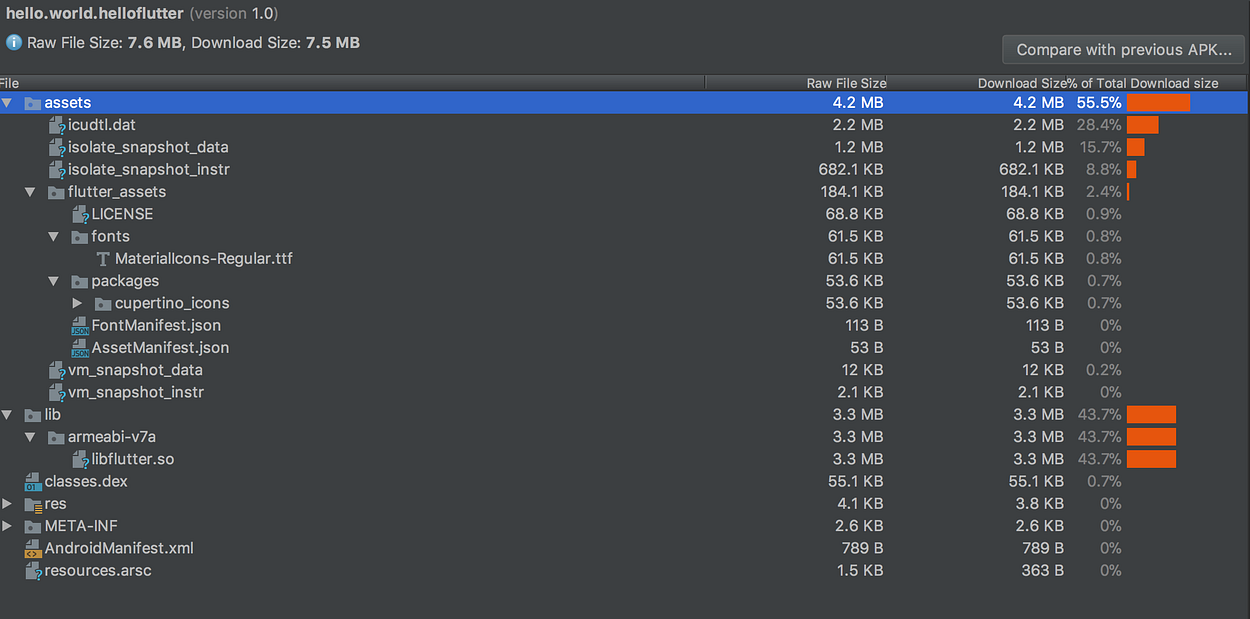1250x619 pixels.
Task: Click the icudtl.dat file icon
Action: tap(57, 125)
